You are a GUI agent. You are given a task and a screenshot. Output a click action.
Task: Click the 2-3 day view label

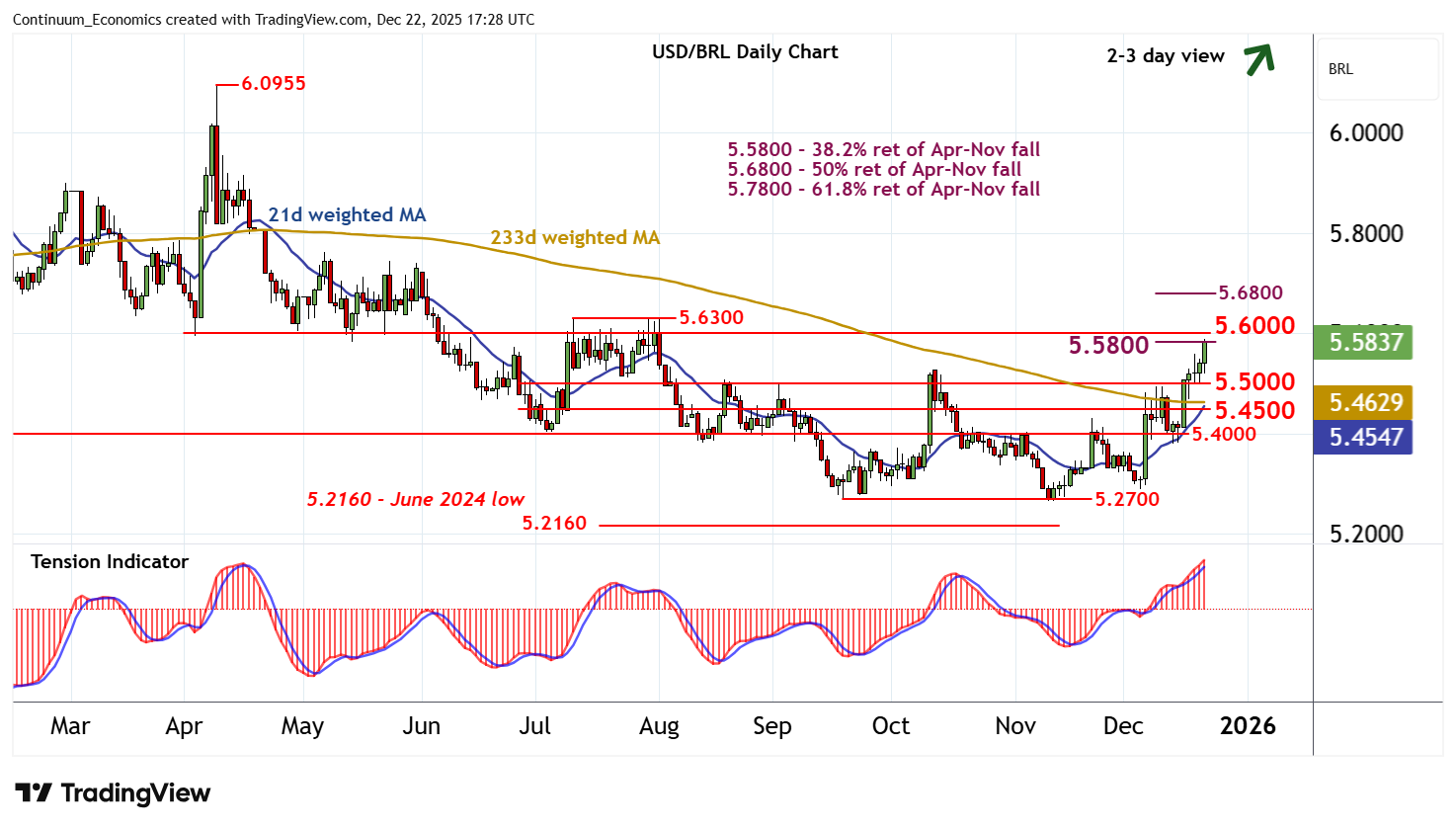coord(1165,56)
